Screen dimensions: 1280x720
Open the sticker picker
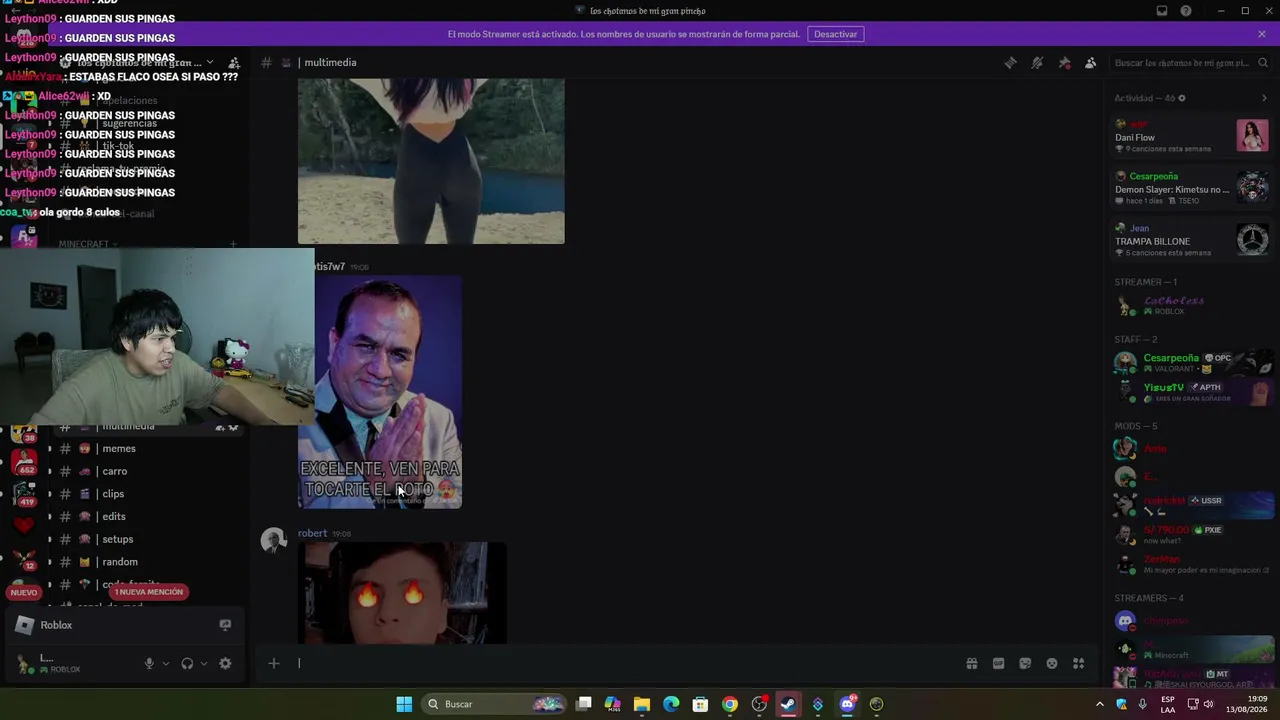tap(1025, 663)
